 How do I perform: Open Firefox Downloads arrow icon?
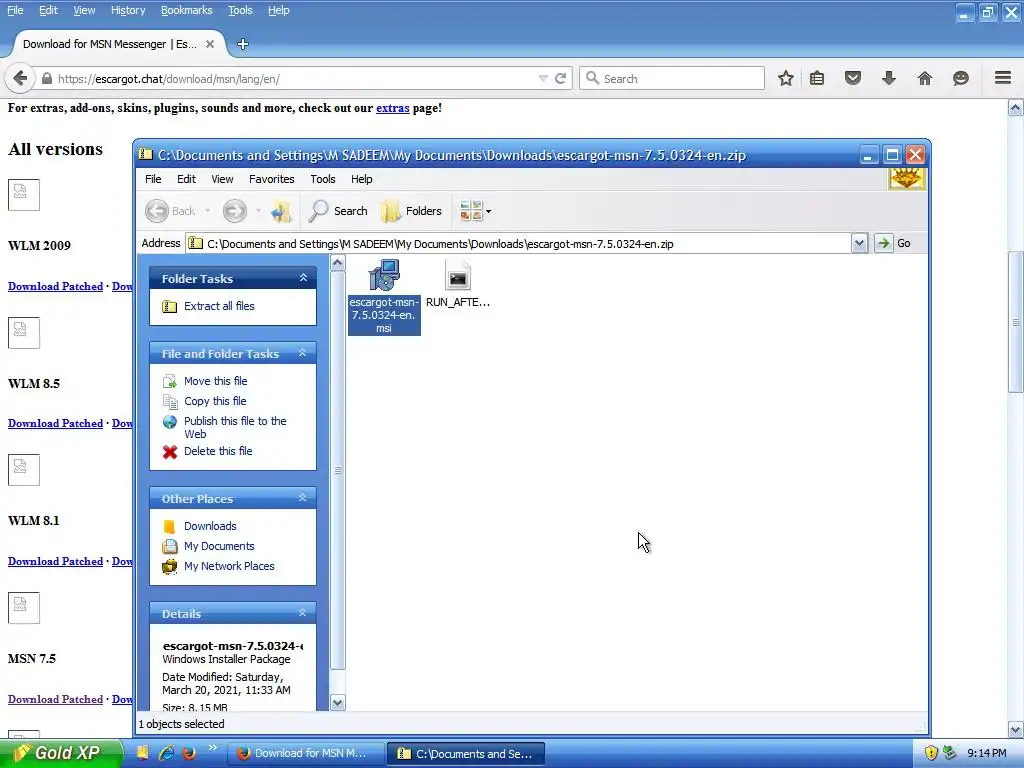tap(889, 78)
